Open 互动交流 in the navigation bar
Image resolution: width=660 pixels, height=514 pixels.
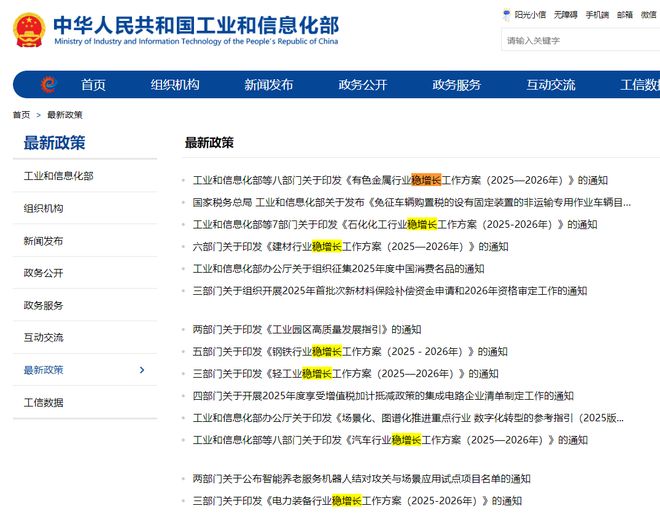pyautogui.click(x=551, y=85)
